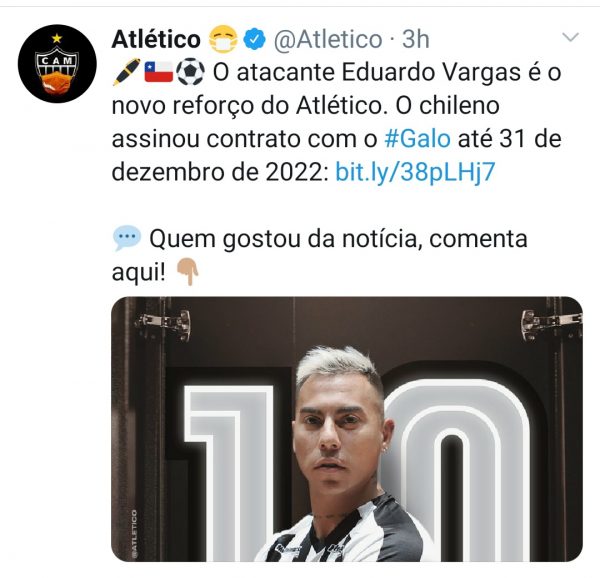Open the bit.ly/38pLHj7 link

pyautogui.click(x=415, y=172)
